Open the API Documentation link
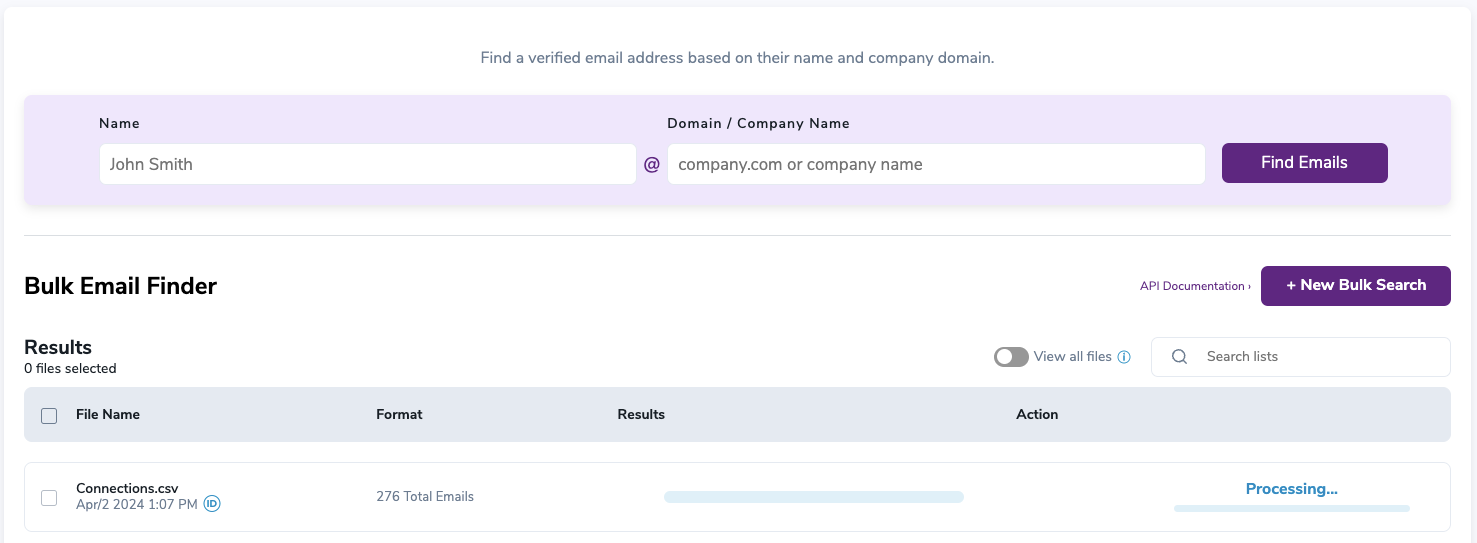The width and height of the screenshot is (1477, 543). [x=1191, y=286]
